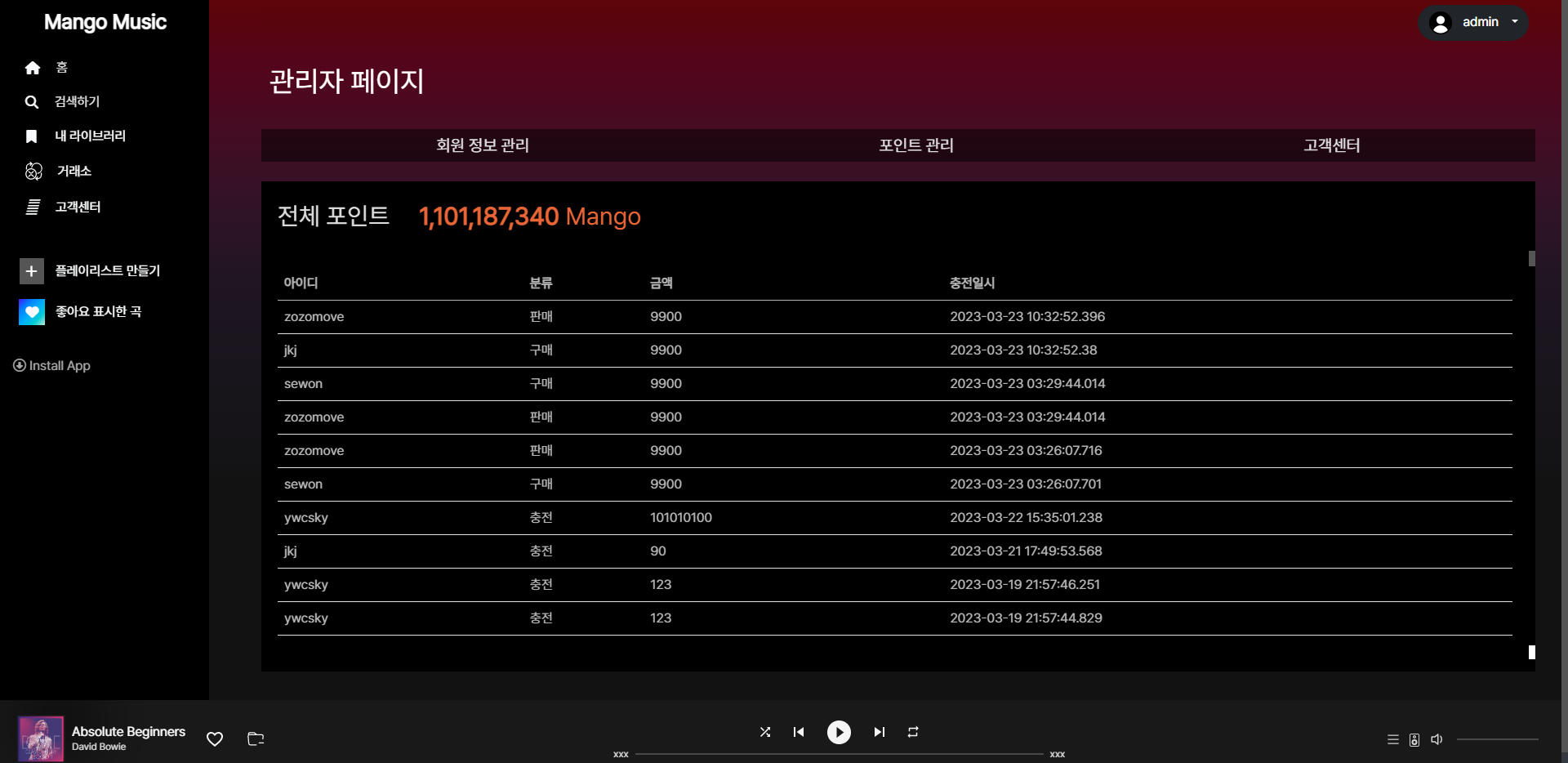Click the 플레이리스트 만들기 plus icon
Image resolution: width=1568 pixels, height=763 pixels.
(31, 270)
